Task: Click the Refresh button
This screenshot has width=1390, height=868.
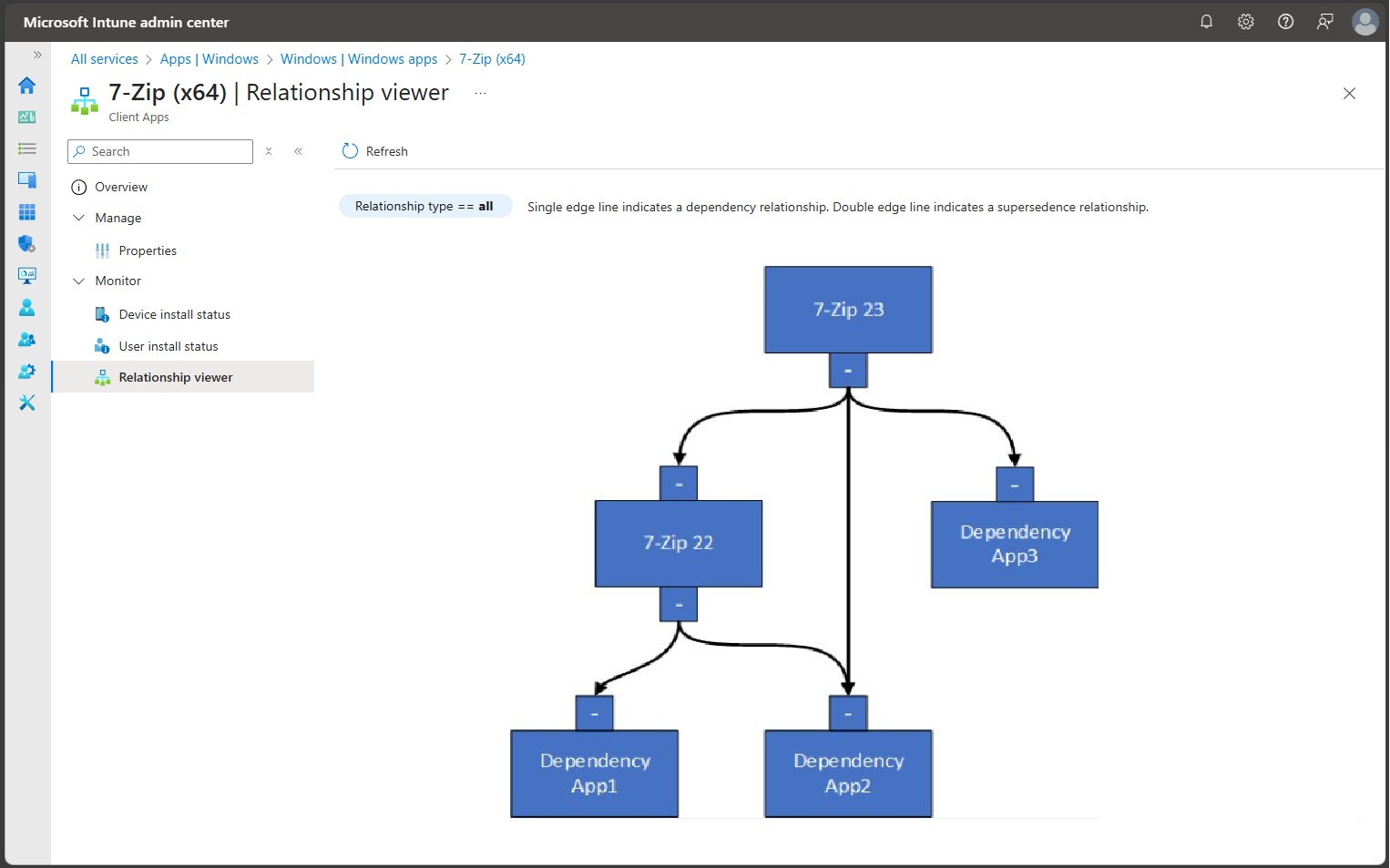Action: [373, 150]
